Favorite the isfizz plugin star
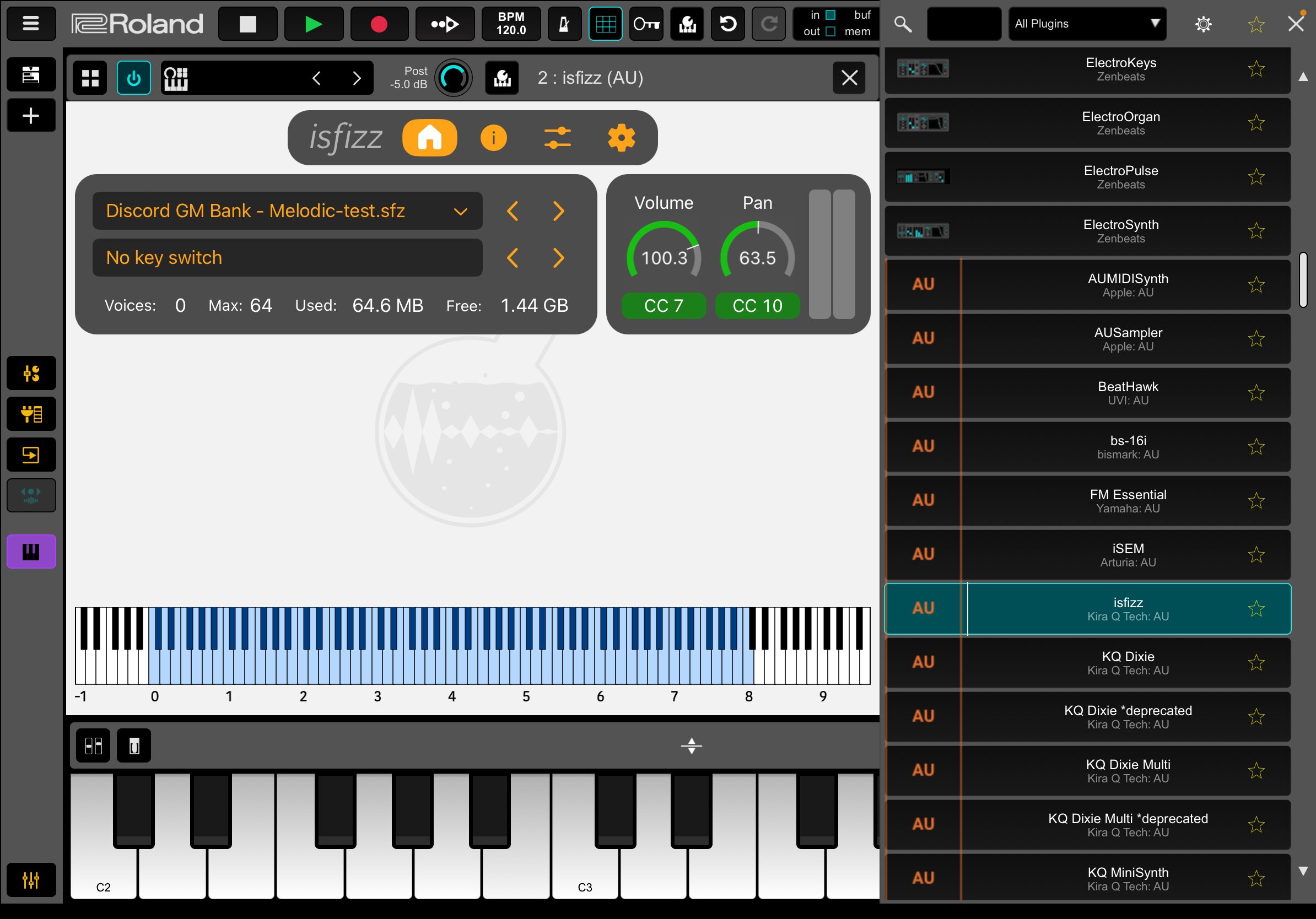The width and height of the screenshot is (1316, 919). coord(1256,609)
